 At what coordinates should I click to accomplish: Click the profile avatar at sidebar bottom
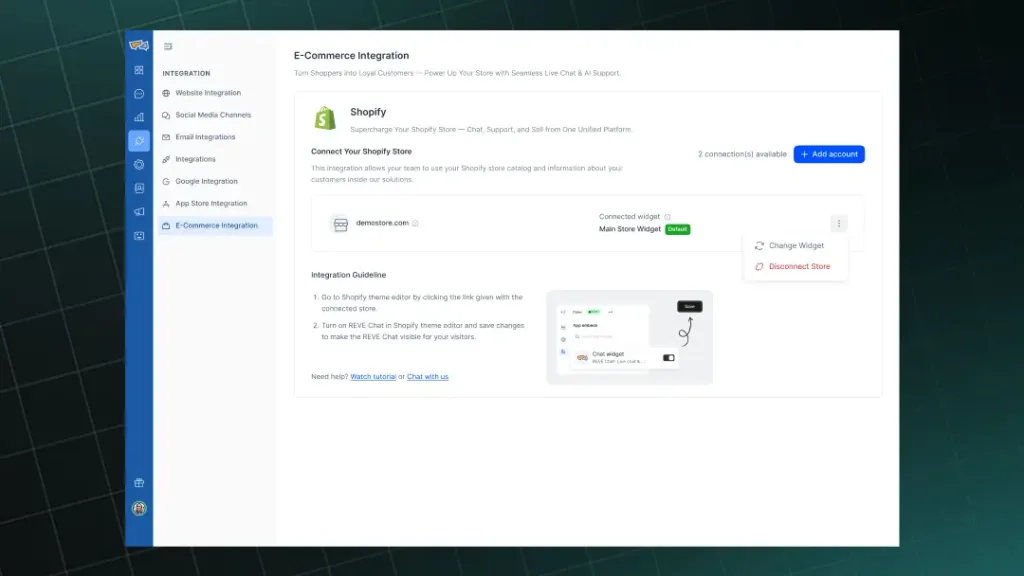(x=139, y=508)
